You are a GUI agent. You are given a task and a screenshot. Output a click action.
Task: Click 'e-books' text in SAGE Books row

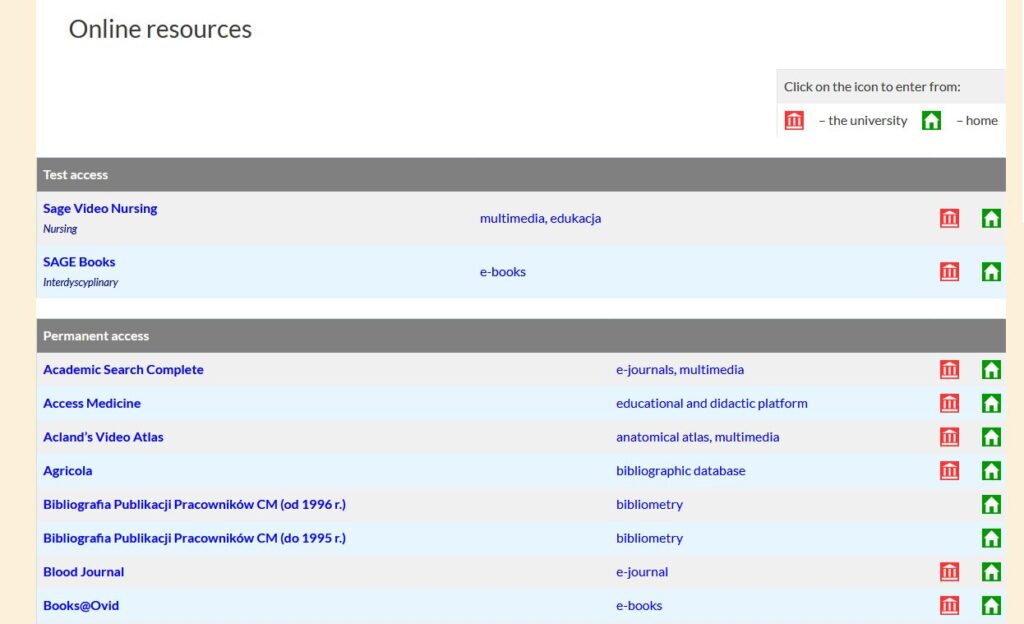[x=503, y=272]
